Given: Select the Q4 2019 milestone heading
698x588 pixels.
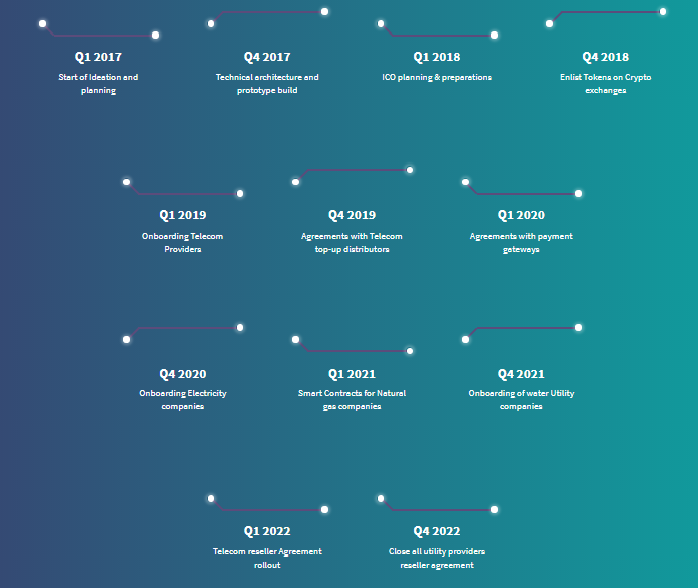Looking at the screenshot, I should [x=352, y=215].
